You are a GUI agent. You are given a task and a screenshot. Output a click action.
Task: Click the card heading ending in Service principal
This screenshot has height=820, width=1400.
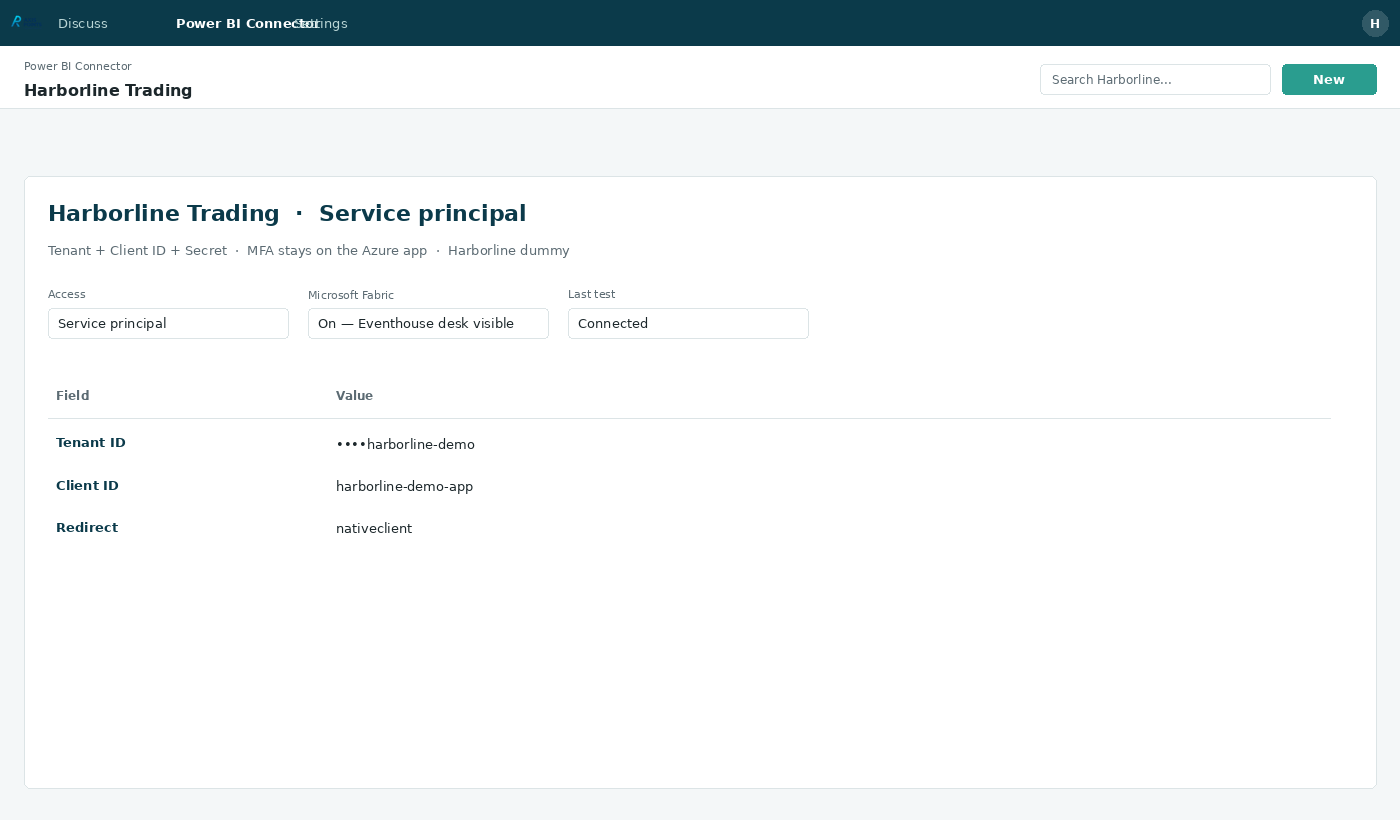pyautogui.click(x=287, y=213)
